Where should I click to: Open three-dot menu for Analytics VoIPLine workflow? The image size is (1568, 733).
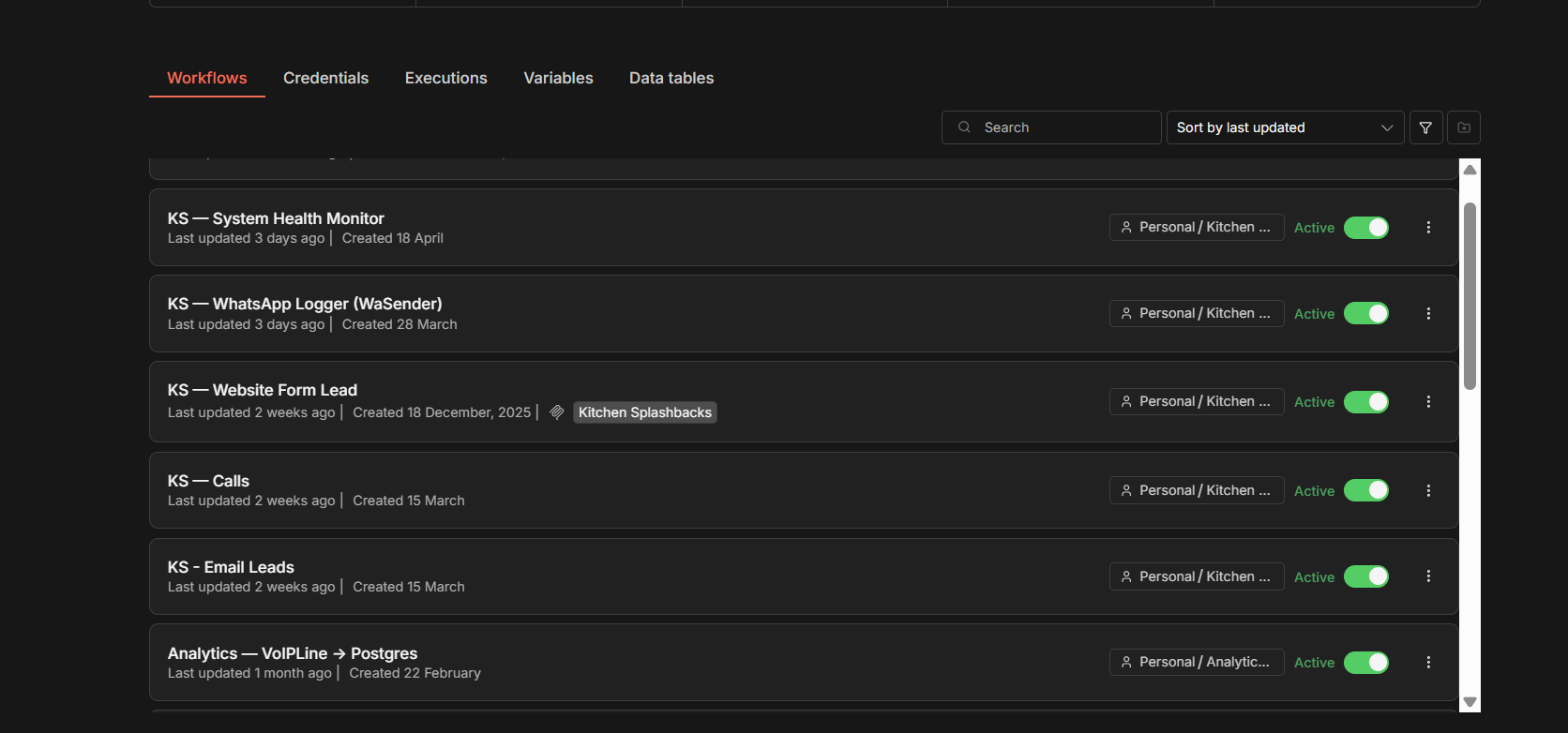(x=1428, y=663)
